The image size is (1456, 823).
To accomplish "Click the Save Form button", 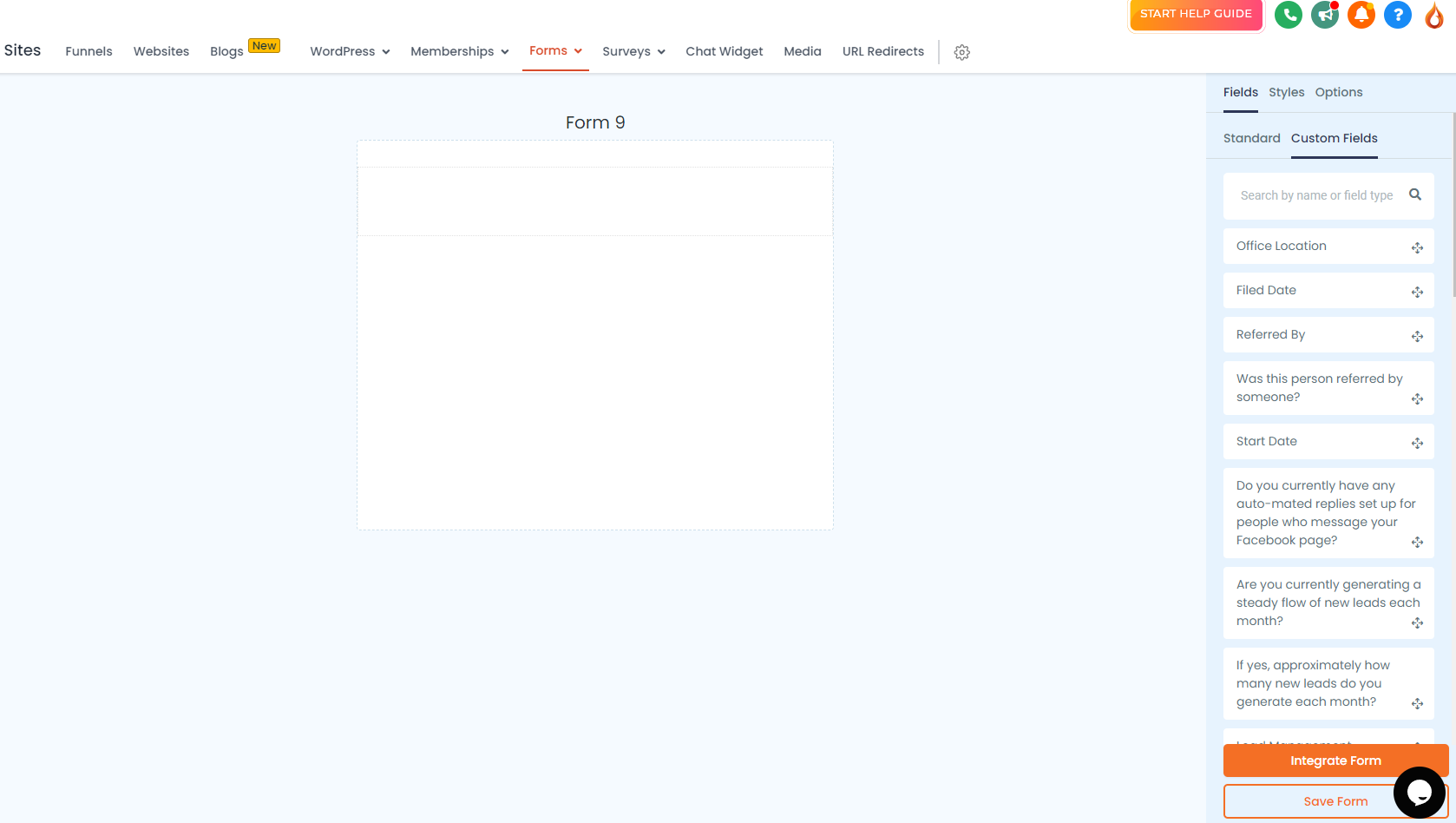I will click(x=1335, y=801).
